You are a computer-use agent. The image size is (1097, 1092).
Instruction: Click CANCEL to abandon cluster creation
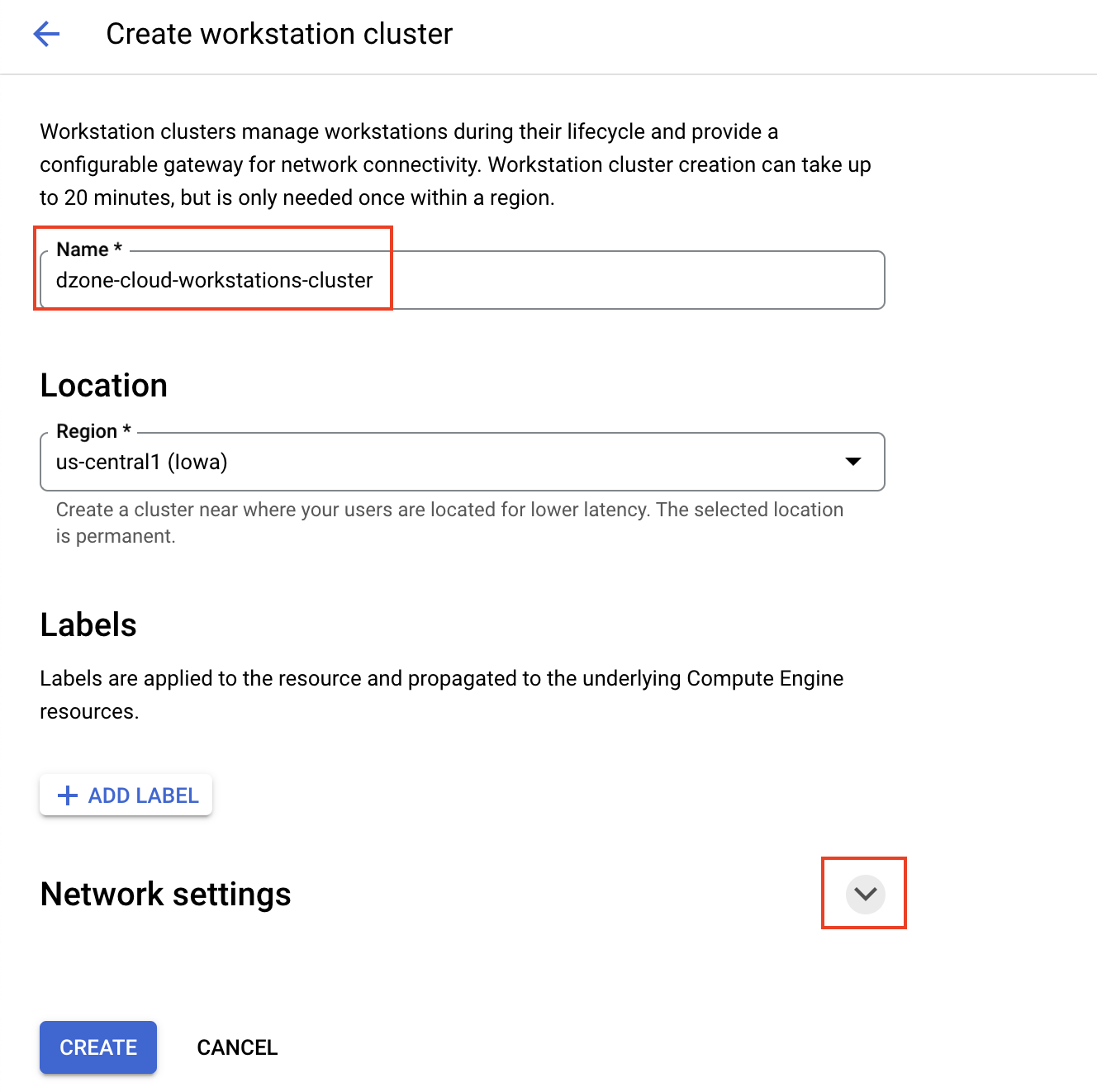coord(237,1047)
